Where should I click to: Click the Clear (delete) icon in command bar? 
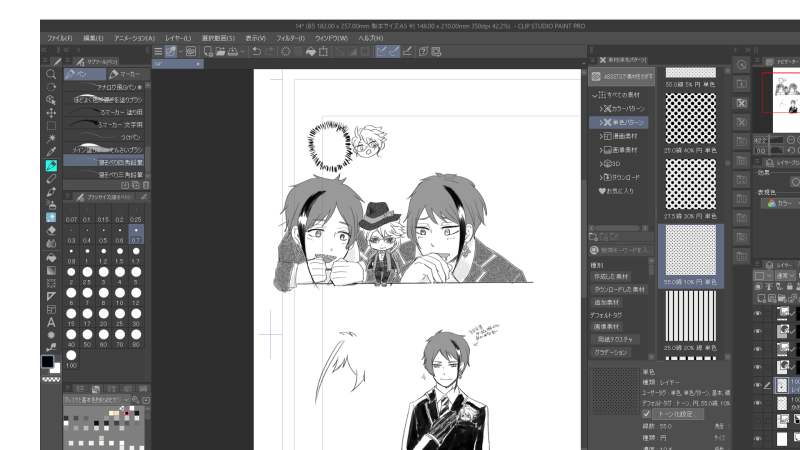(286, 51)
